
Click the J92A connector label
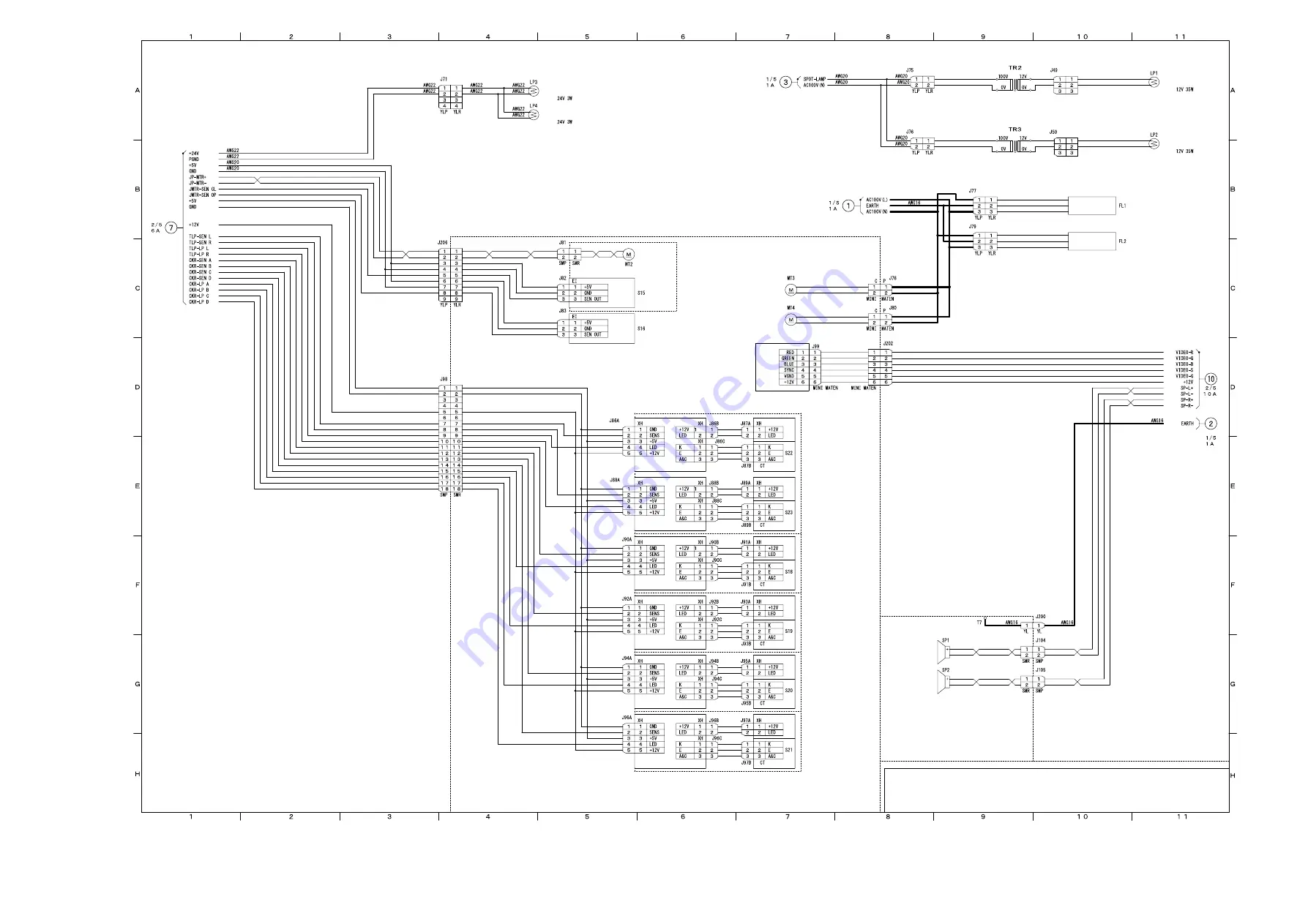click(627, 598)
